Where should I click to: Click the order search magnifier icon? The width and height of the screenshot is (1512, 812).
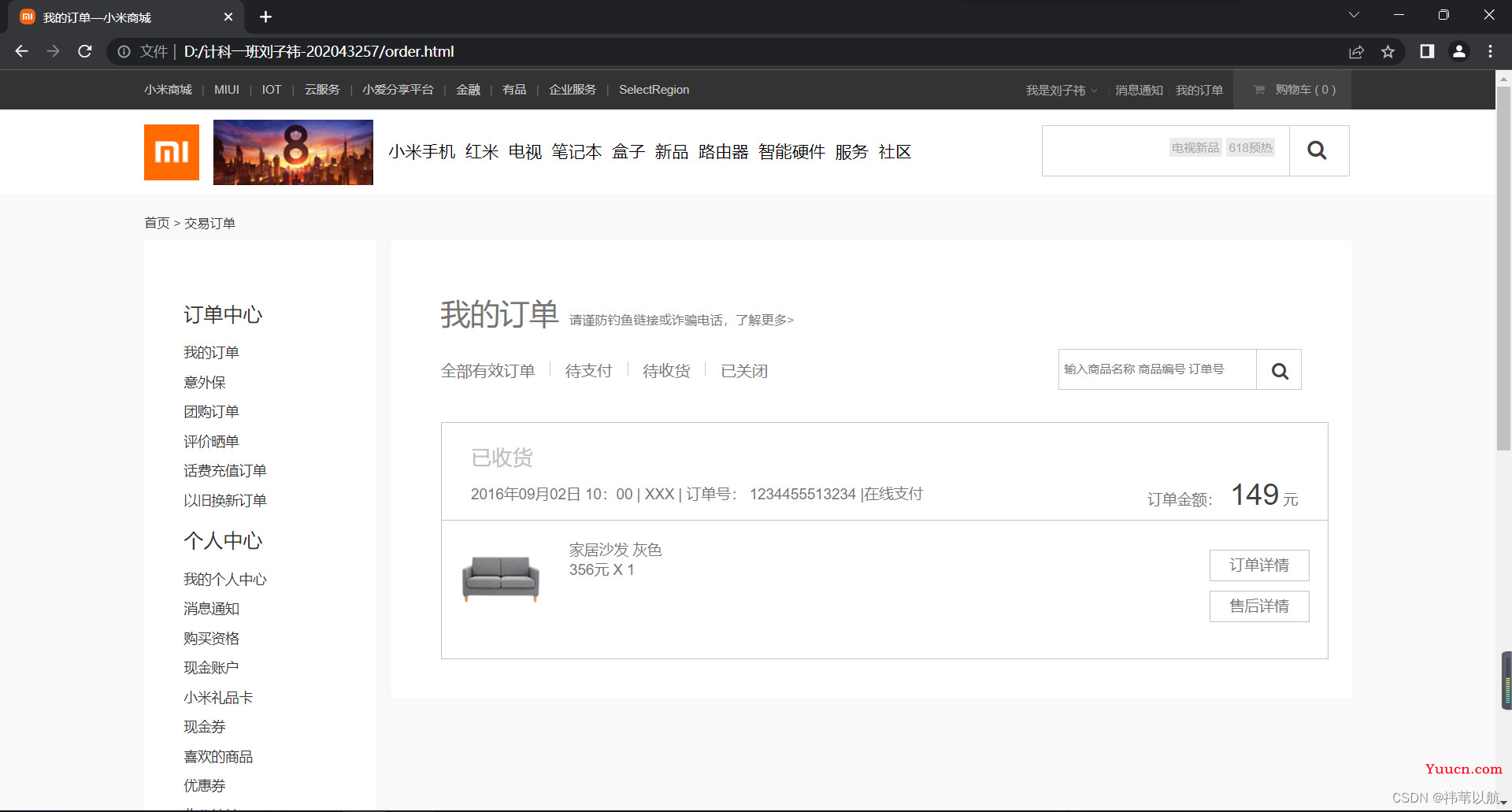[x=1280, y=370]
